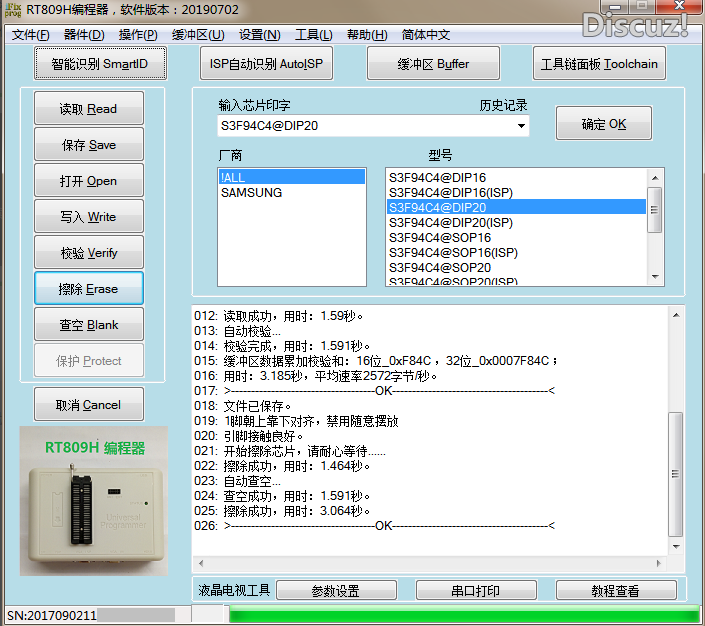Click the Fixprog title bar icon
The height and width of the screenshot is (626, 705).
pyautogui.click(x=13, y=9)
